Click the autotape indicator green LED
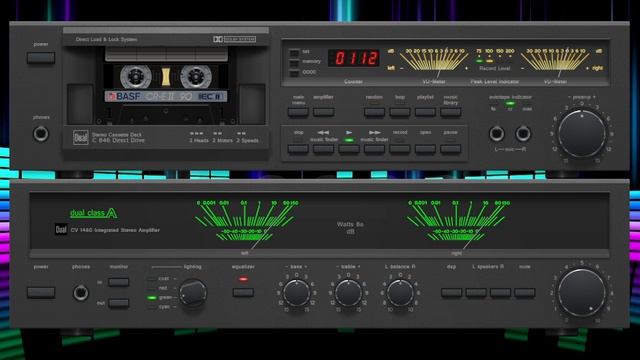Viewport: 640px width, 360px height. coord(510,104)
